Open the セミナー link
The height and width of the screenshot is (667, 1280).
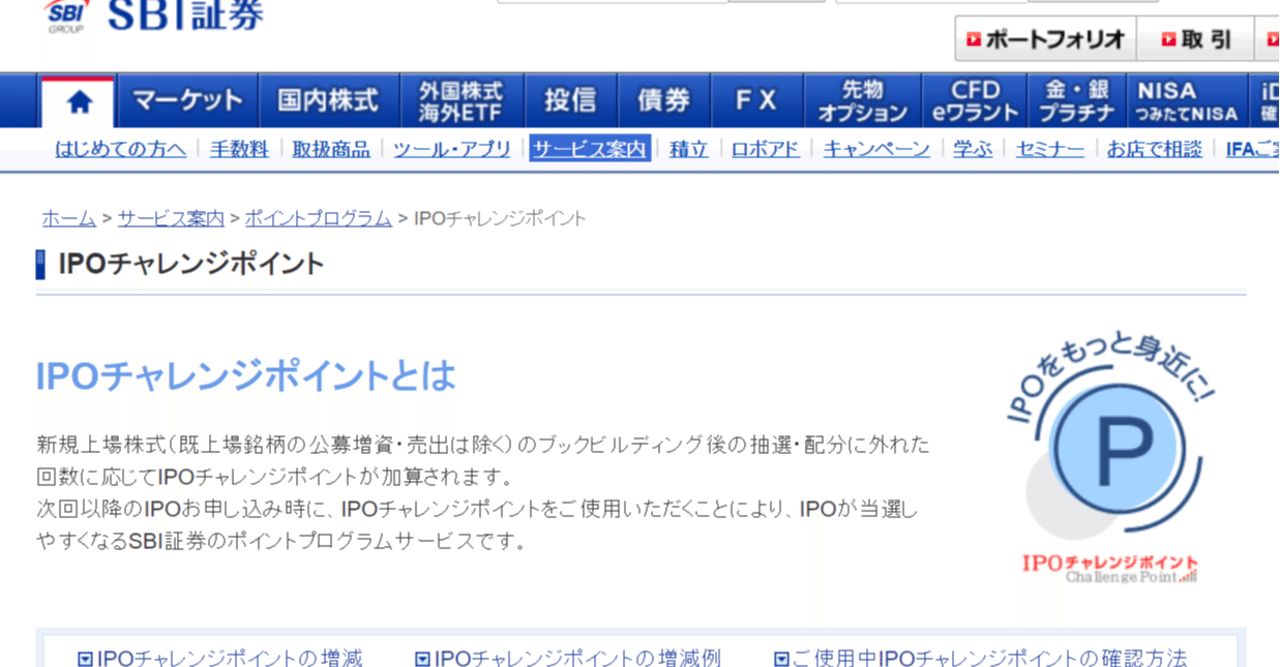(x=1049, y=147)
